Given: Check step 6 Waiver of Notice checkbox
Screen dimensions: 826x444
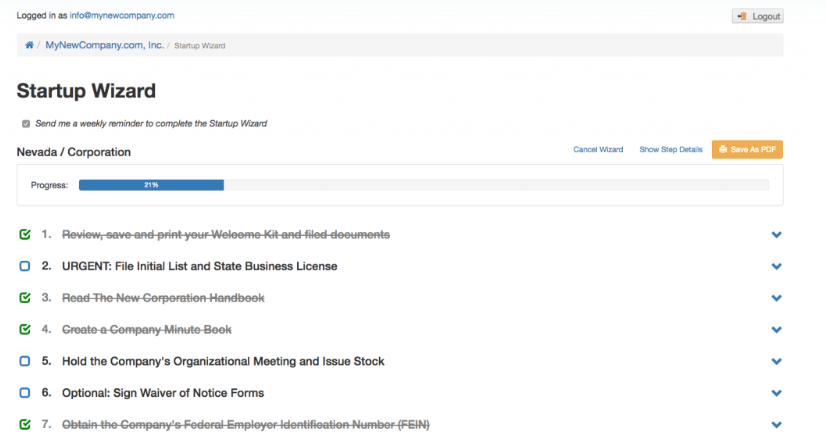Looking at the screenshot, I should (25, 393).
